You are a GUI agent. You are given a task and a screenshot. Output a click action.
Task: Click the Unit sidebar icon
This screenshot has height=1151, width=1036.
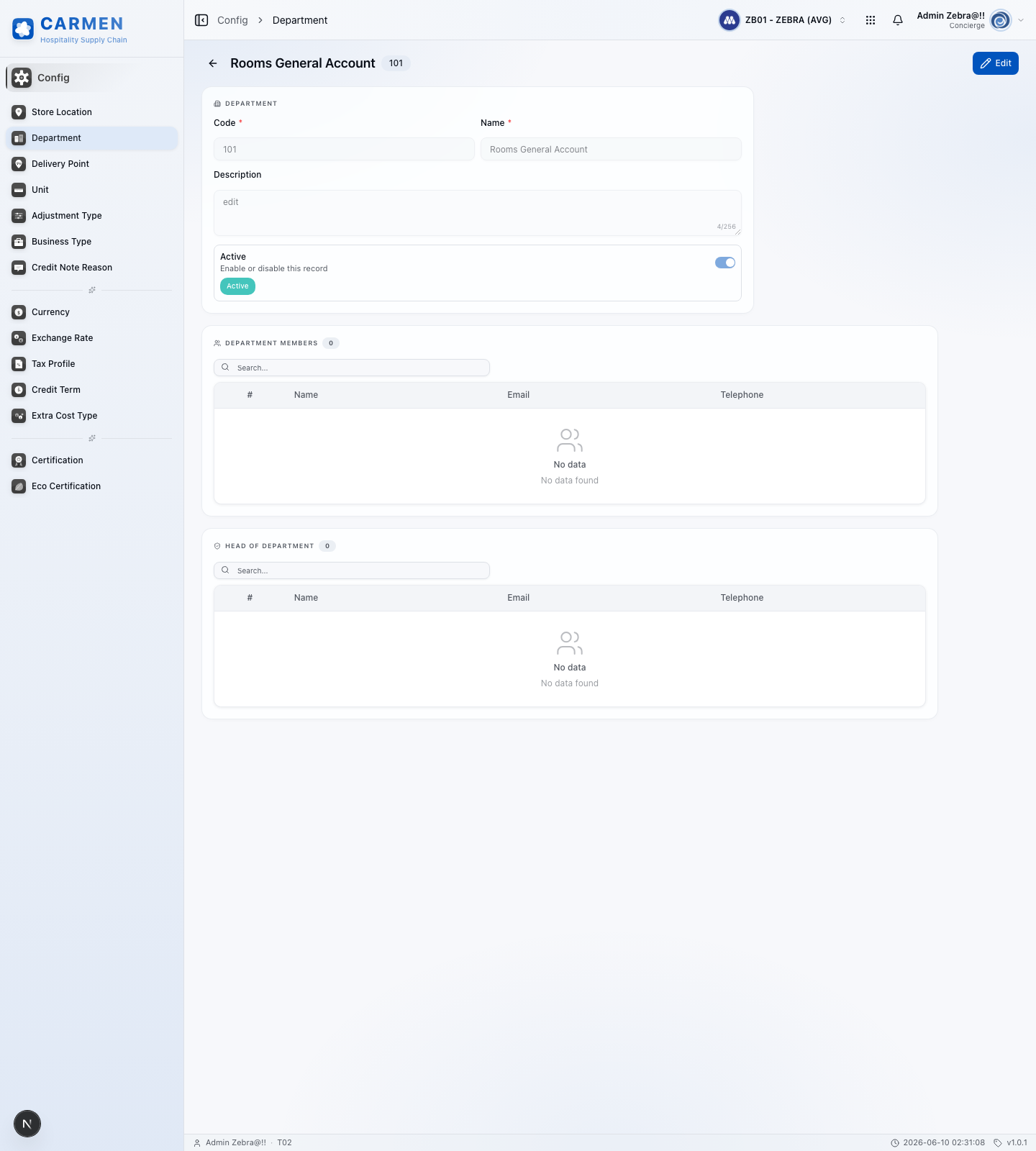tap(19, 190)
